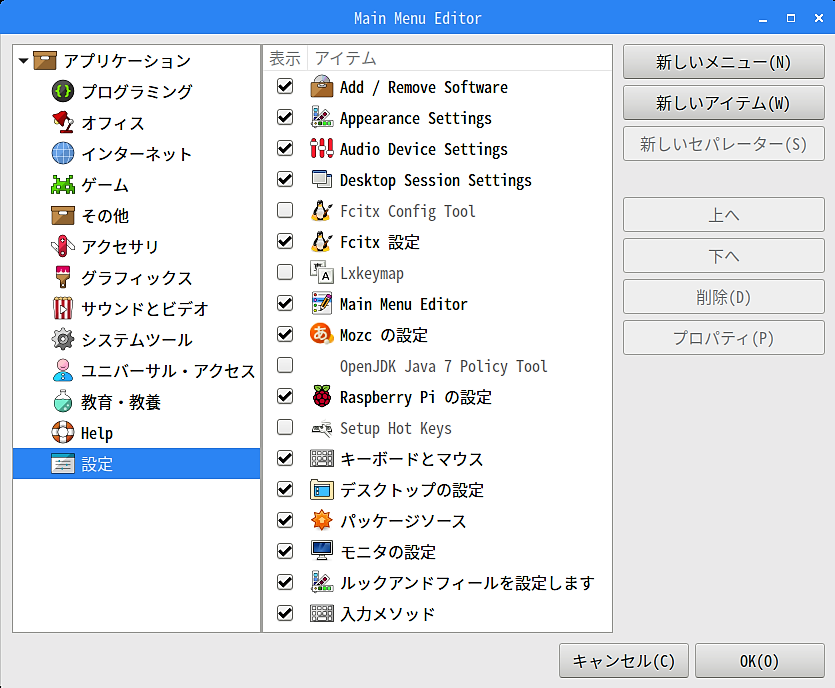Enable the Fcitx Config Tool checkbox
835x688 pixels.
(285, 211)
